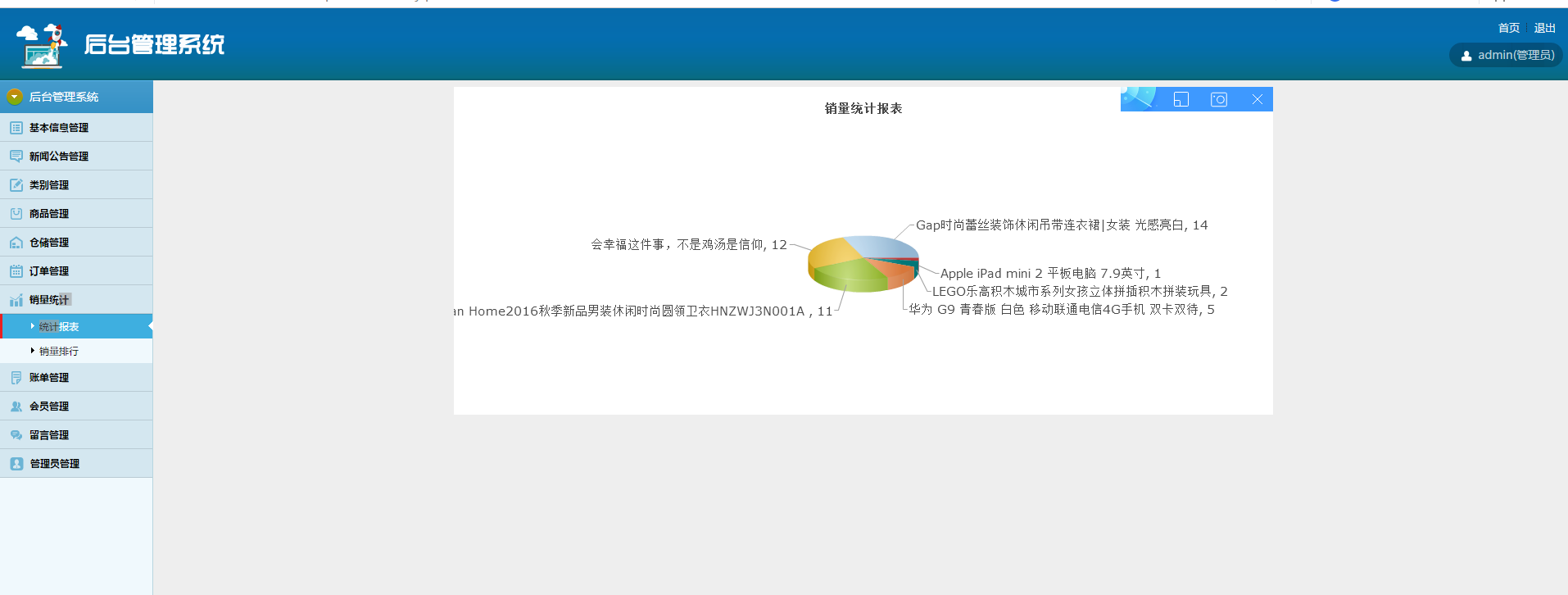
Task: Click the 新闻公告管理 chat icon
Action: 16,157
